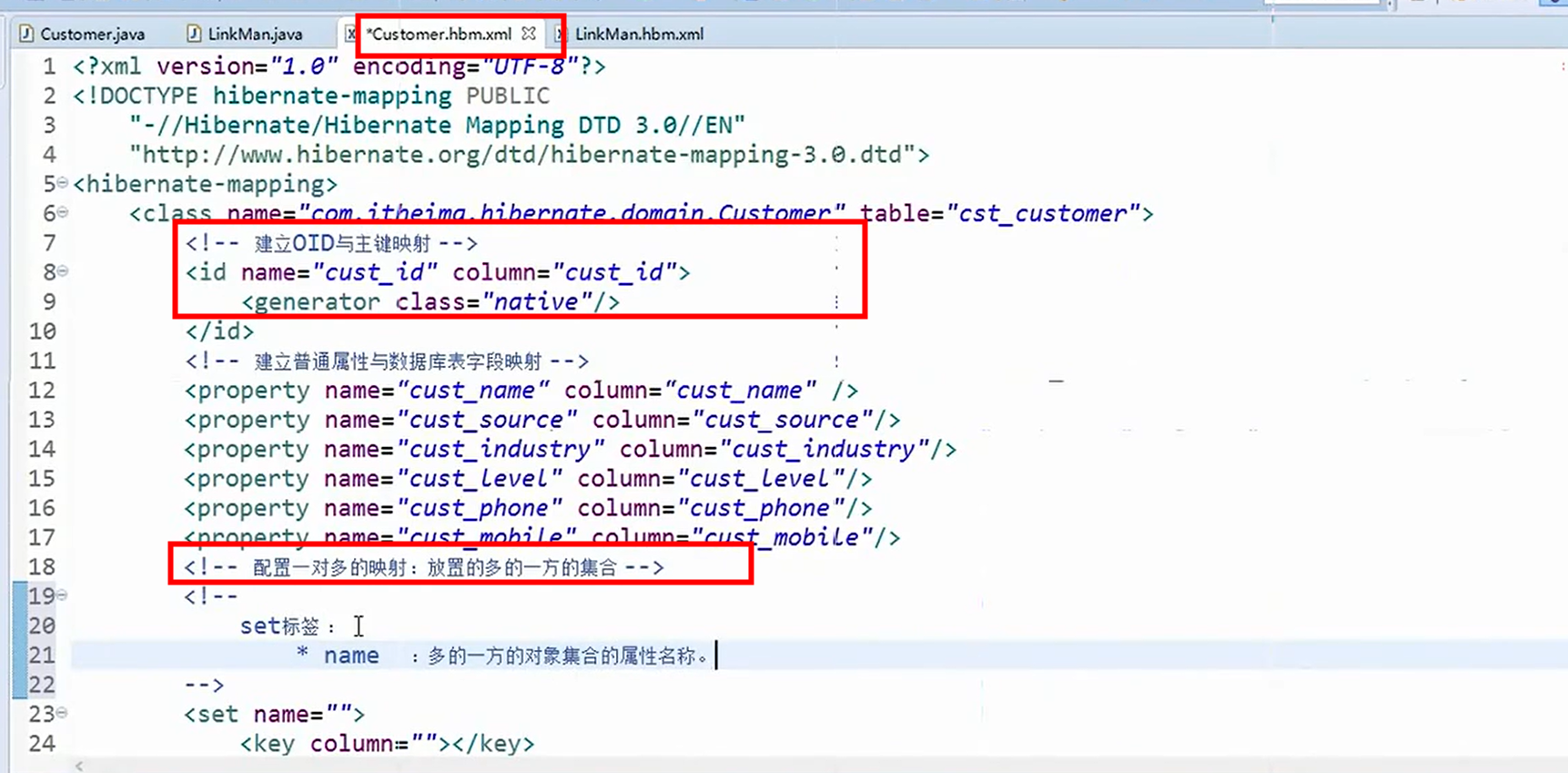Click the cust_source property line
1568x773 pixels.
pyautogui.click(x=542, y=420)
